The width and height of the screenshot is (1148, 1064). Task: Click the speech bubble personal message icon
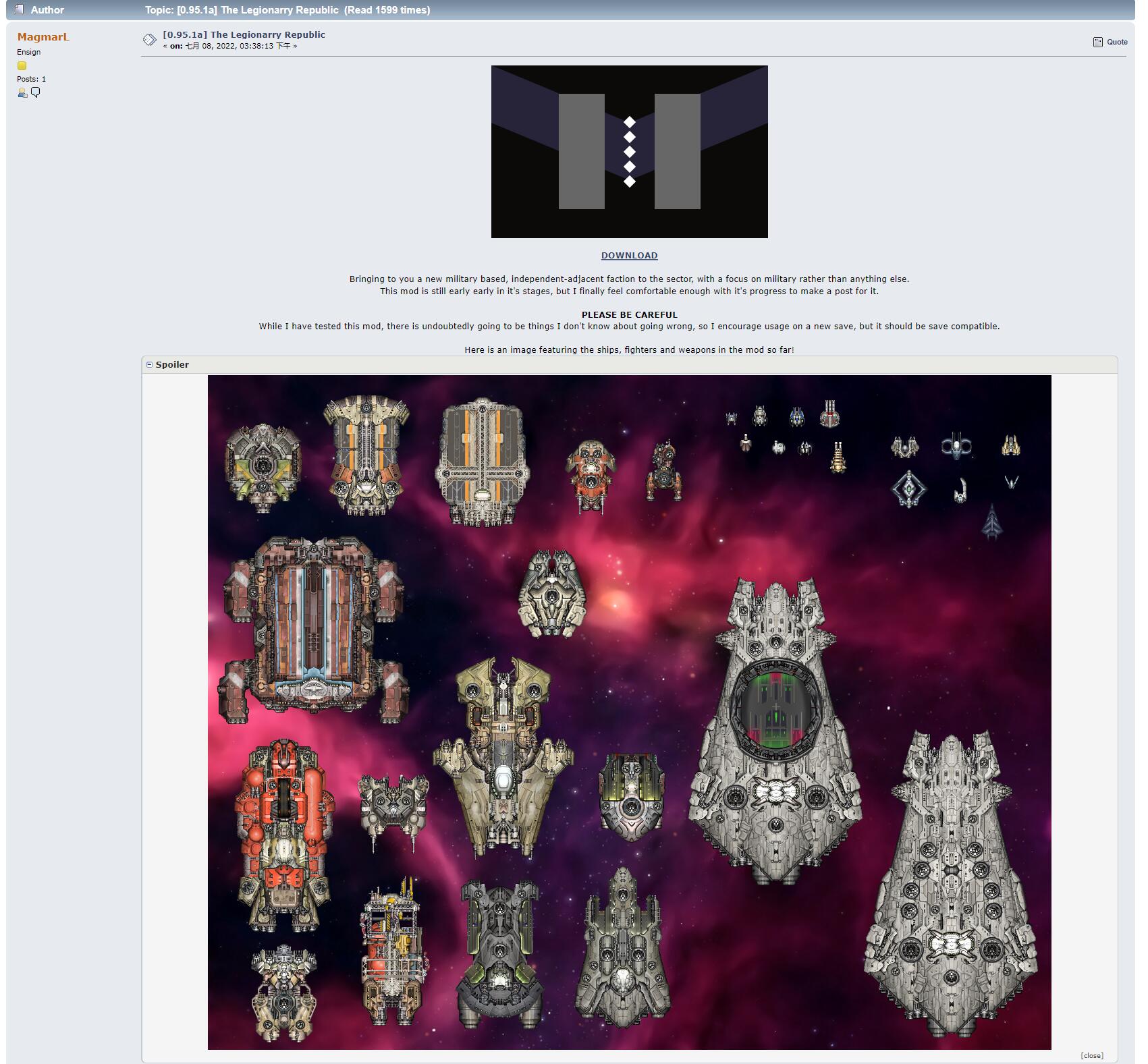(36, 92)
